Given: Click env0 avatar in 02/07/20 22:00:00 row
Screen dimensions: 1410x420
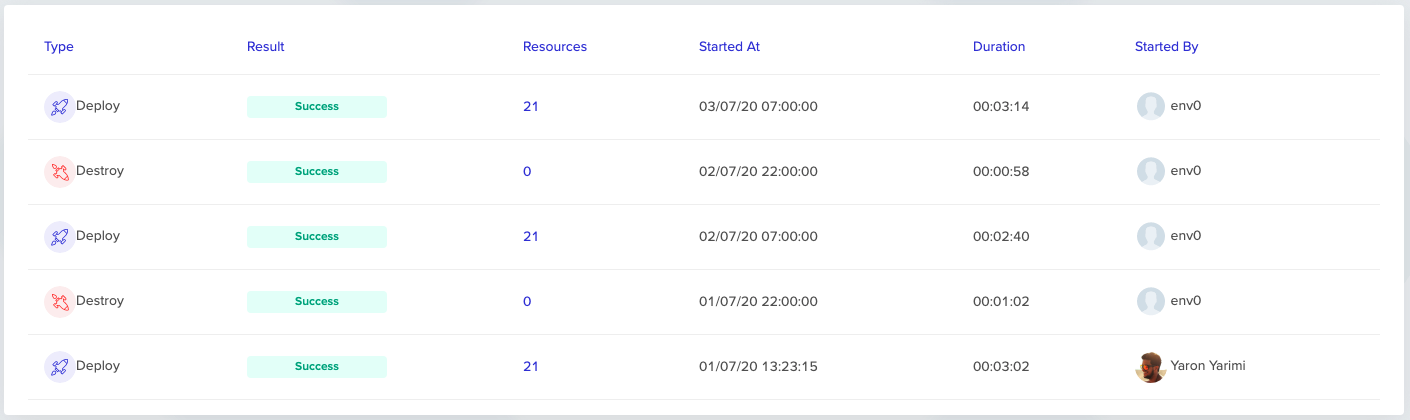Looking at the screenshot, I should pyautogui.click(x=1151, y=172).
